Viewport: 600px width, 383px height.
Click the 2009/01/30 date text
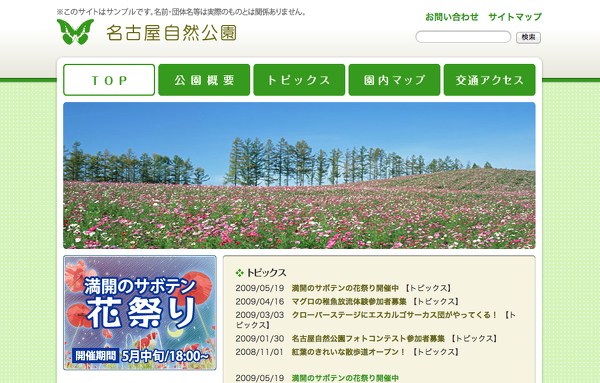260,339
